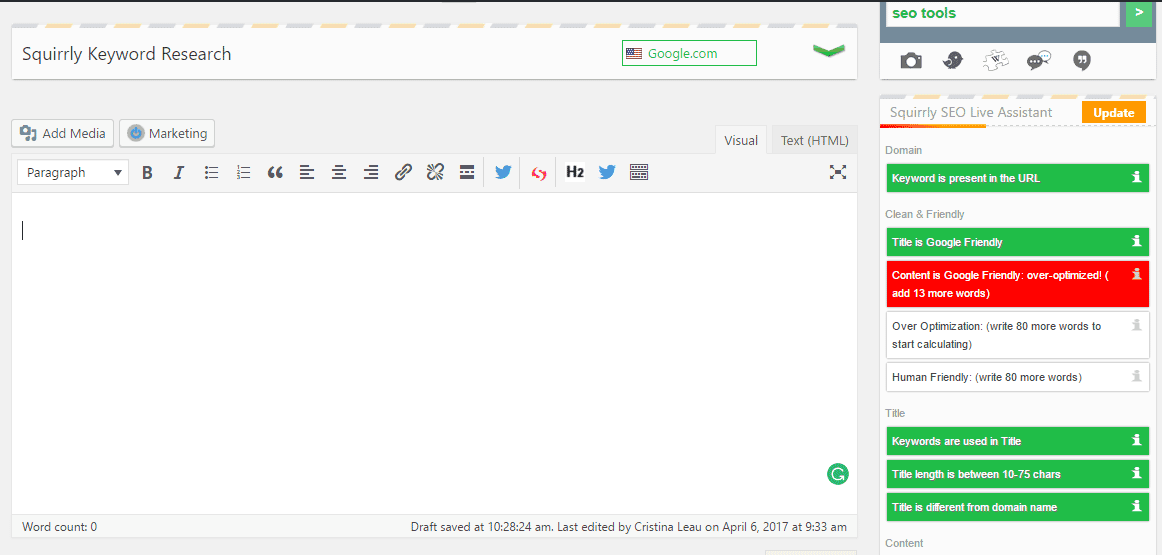Click the orange Update button
The height and width of the screenshot is (555, 1162).
click(x=1114, y=113)
